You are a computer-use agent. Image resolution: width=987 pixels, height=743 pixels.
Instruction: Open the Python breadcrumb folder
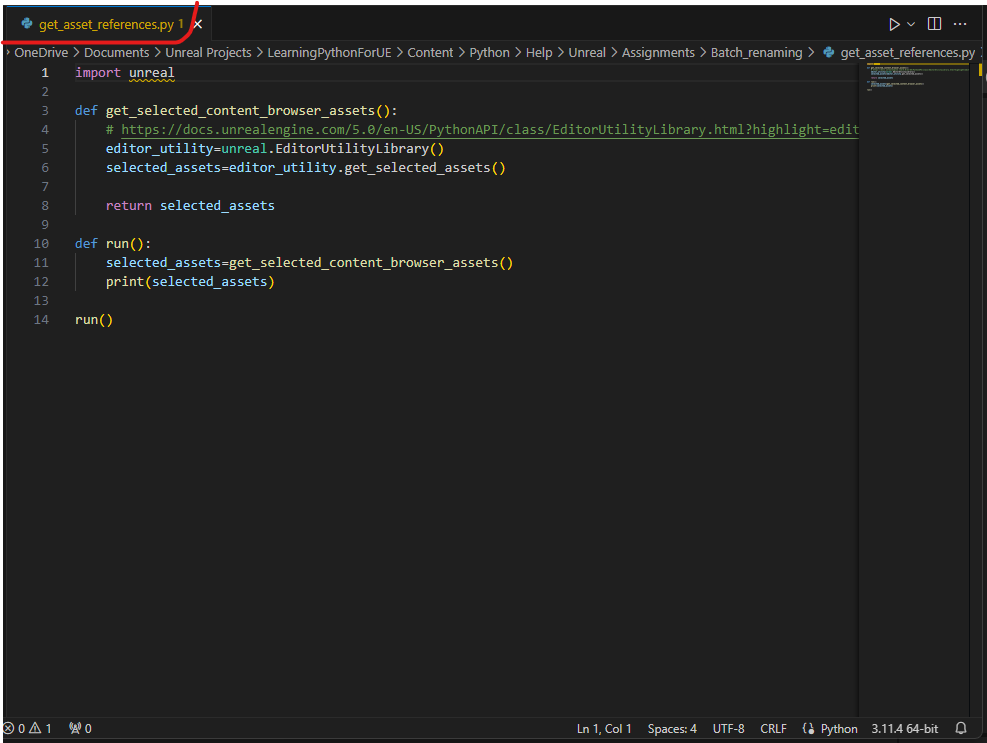point(489,53)
